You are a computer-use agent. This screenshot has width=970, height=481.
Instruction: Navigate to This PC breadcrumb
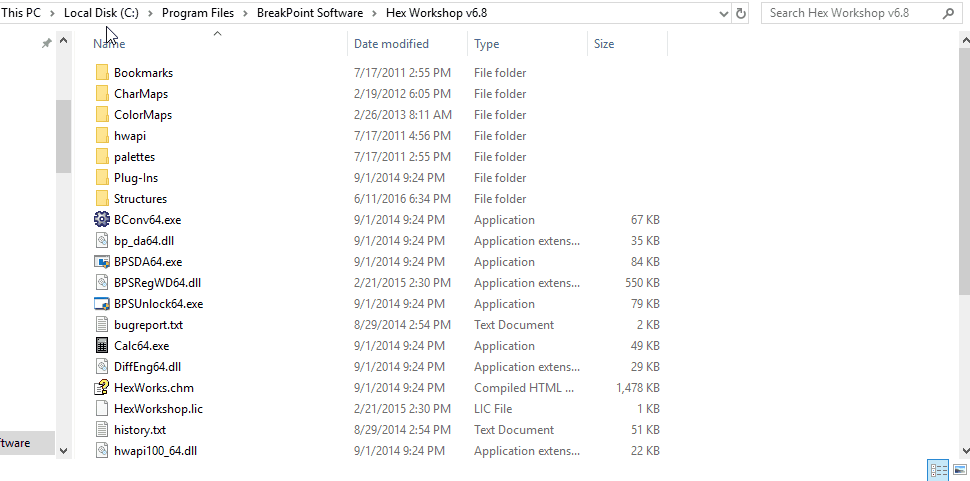pos(21,13)
